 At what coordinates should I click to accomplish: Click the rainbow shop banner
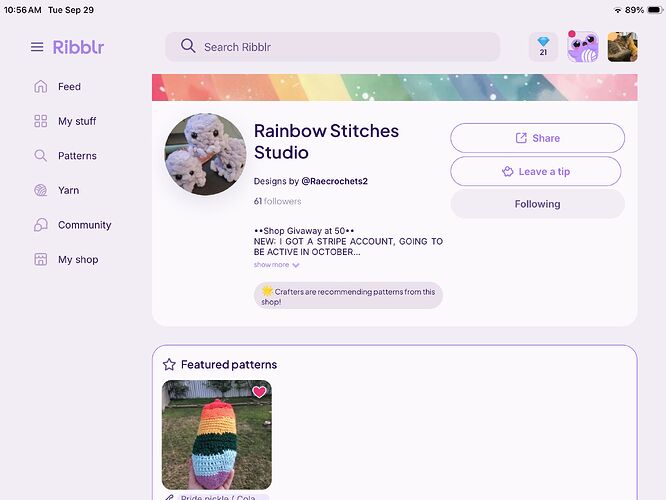click(395, 88)
